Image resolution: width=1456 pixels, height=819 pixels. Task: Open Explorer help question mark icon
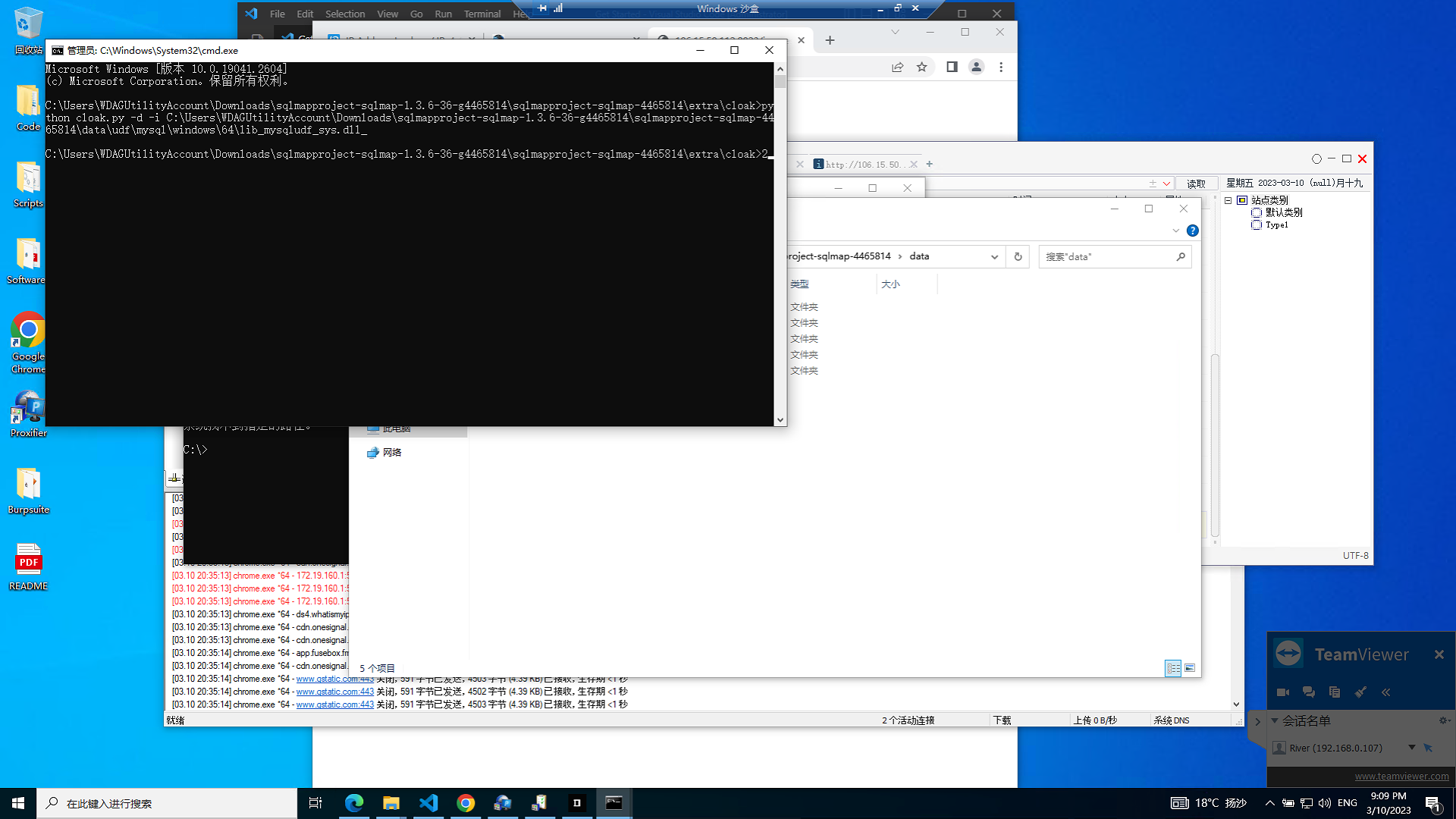click(1193, 231)
